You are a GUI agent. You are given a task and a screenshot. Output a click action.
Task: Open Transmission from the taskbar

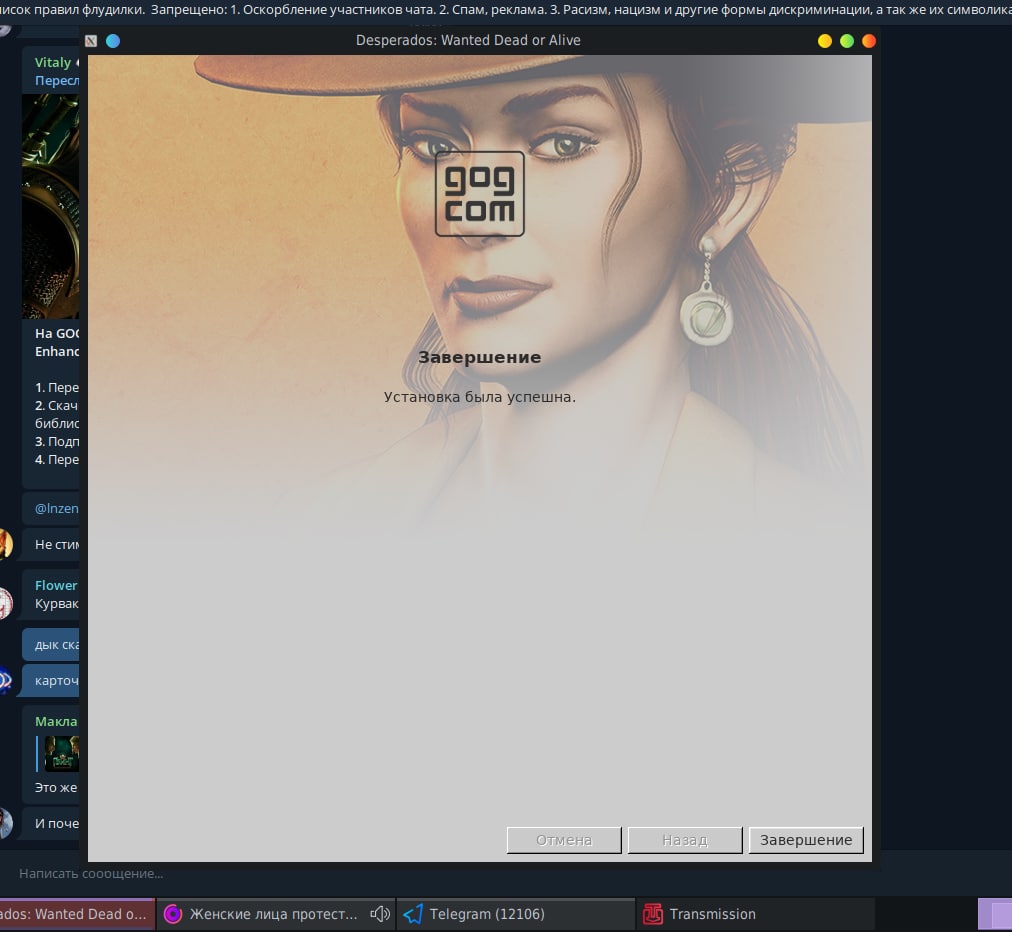pos(756,914)
